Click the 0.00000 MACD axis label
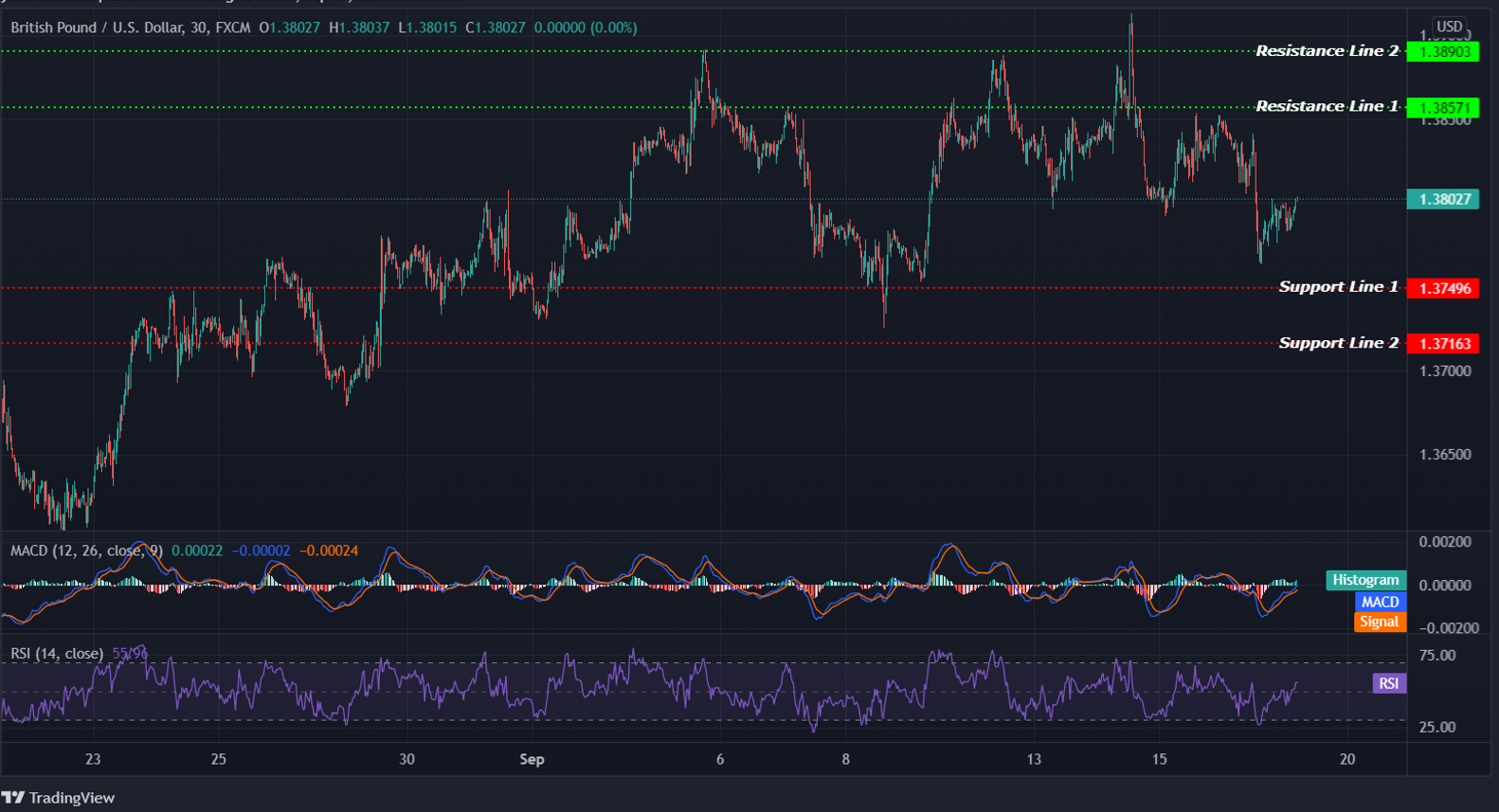 pos(1445,586)
